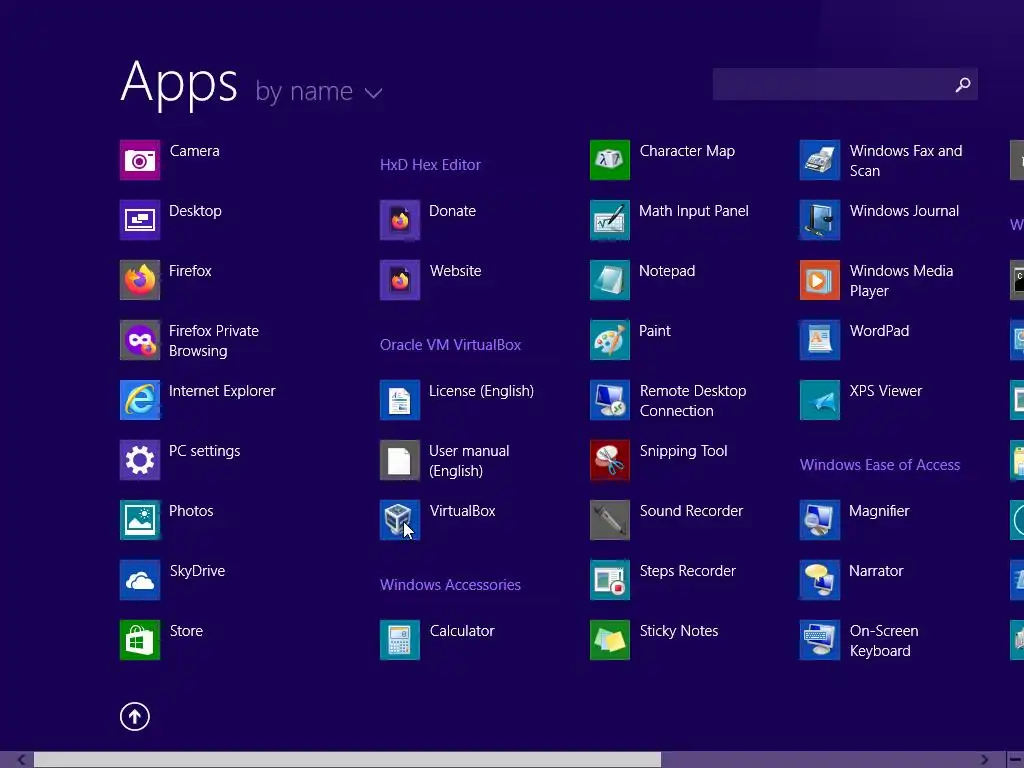Click scrollbar right arrow
Image resolution: width=1024 pixels, height=768 pixels.
click(984, 760)
